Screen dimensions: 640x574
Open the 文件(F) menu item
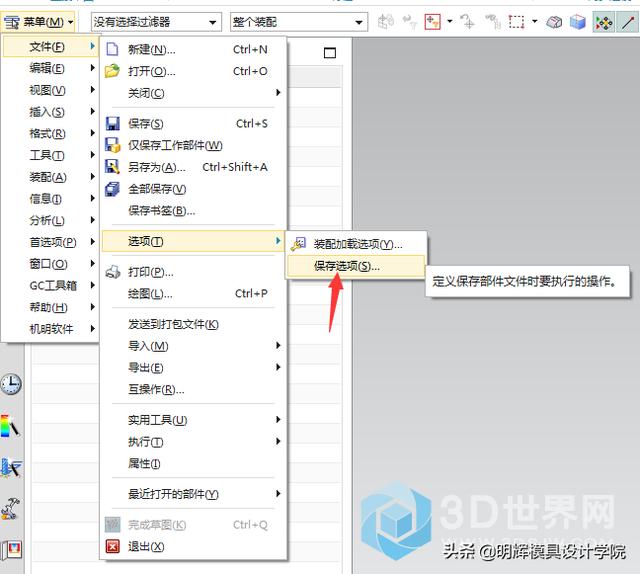click(51, 47)
